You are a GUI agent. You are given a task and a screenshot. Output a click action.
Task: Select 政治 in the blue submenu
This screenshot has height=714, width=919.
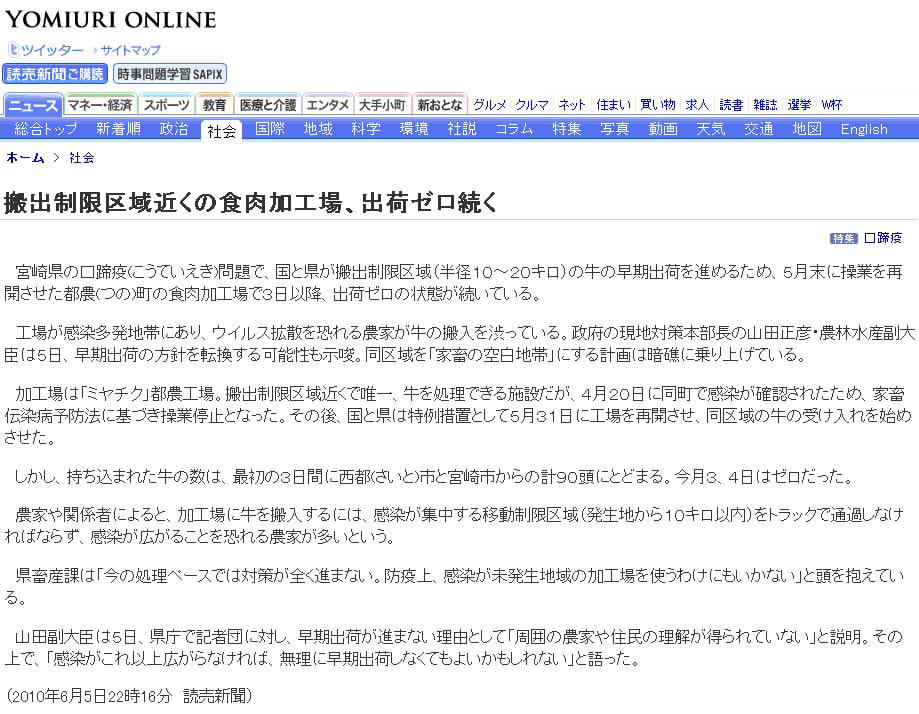(x=173, y=129)
